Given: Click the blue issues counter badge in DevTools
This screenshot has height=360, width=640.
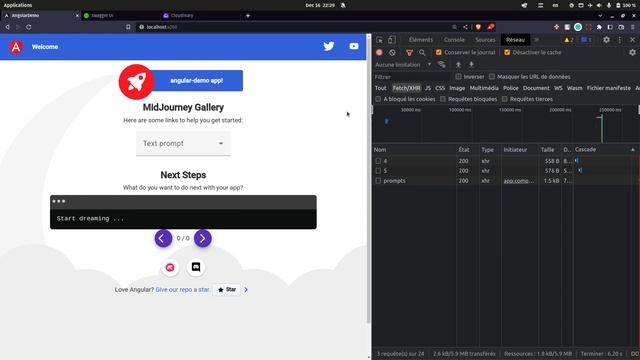Looking at the screenshot, I should click(x=586, y=40).
